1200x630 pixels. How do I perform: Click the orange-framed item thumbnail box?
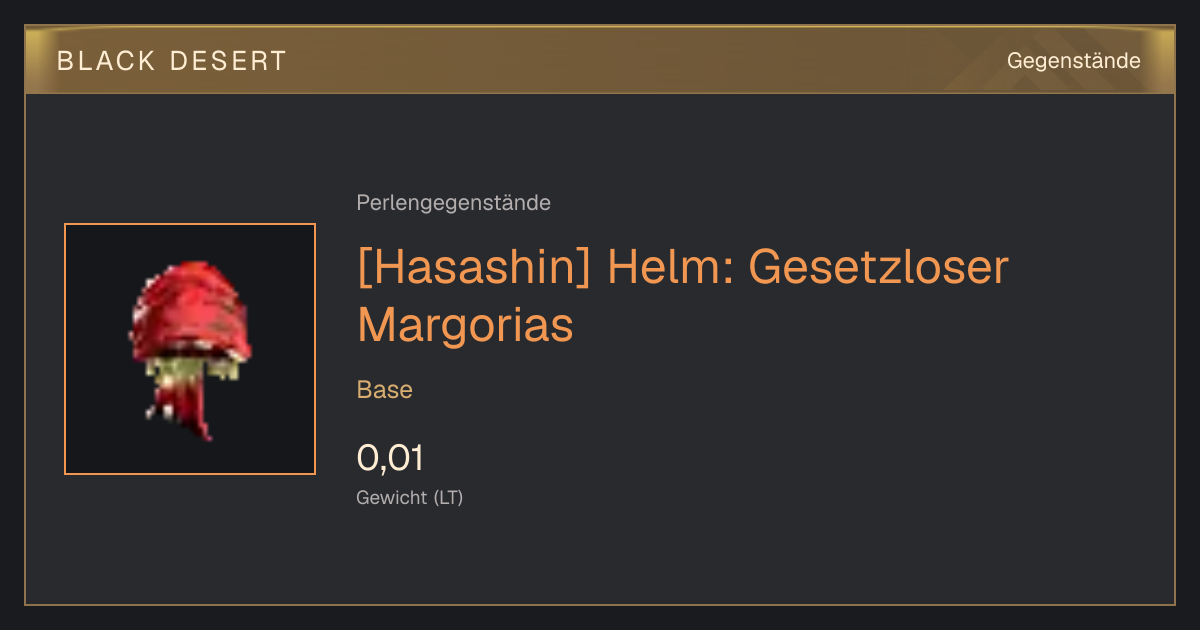coord(190,349)
